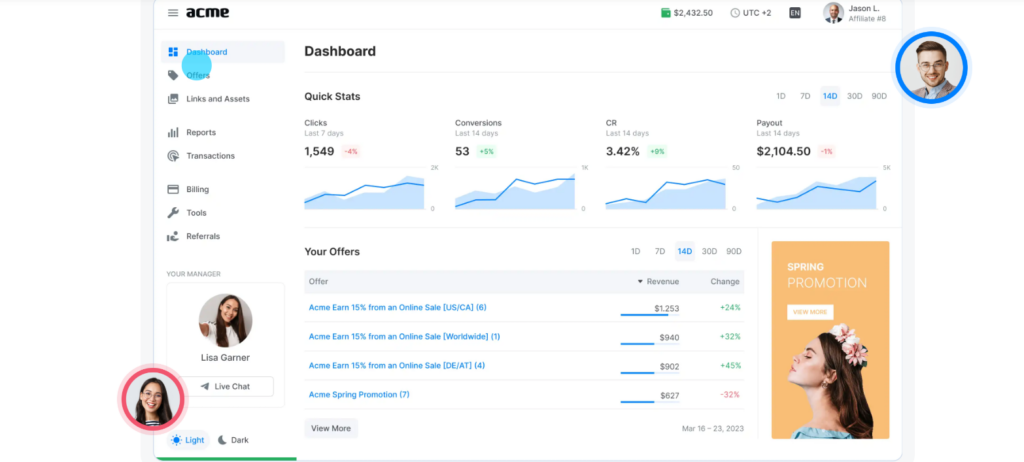Viewport: 1024px width, 462px height.
Task: Click the CR trend chart
Action: [x=665, y=190]
